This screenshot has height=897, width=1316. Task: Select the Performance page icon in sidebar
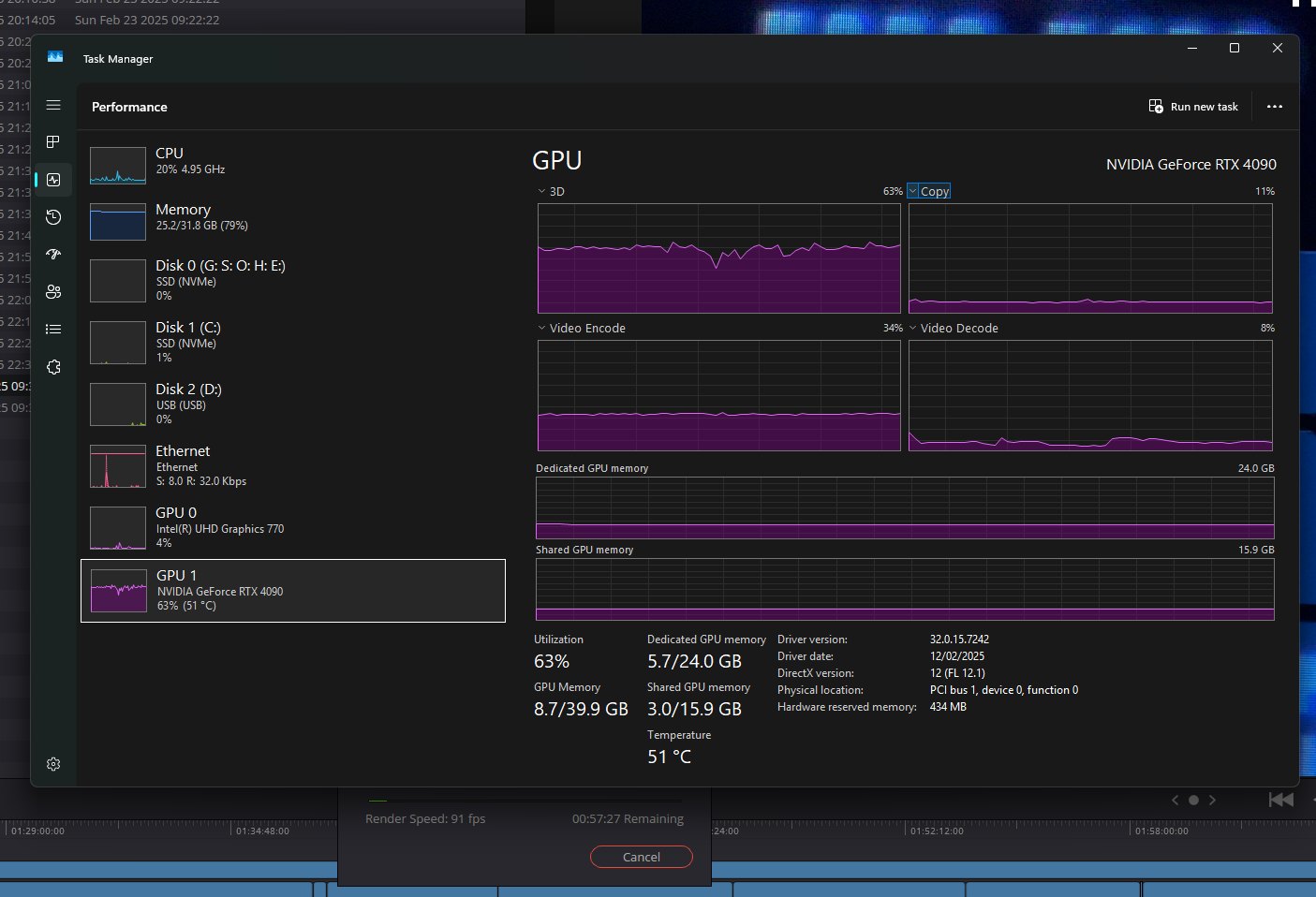(53, 180)
